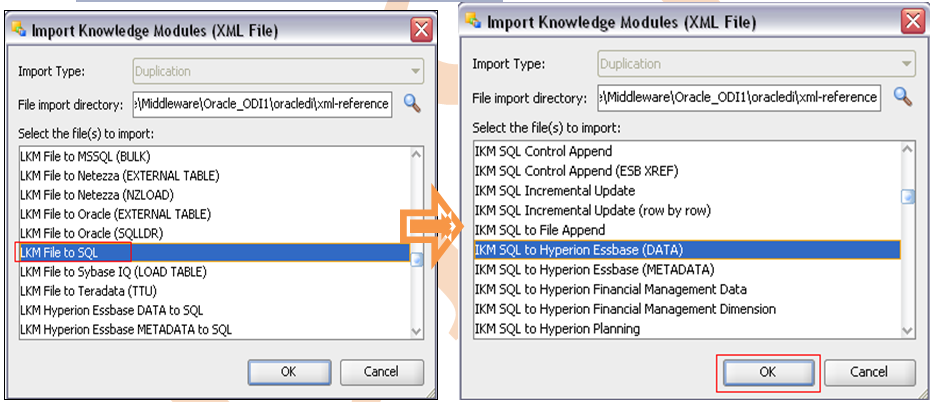Screen dimensions: 931x402
Task: Select IKM SQL Incremental Update
Action: 687,191
